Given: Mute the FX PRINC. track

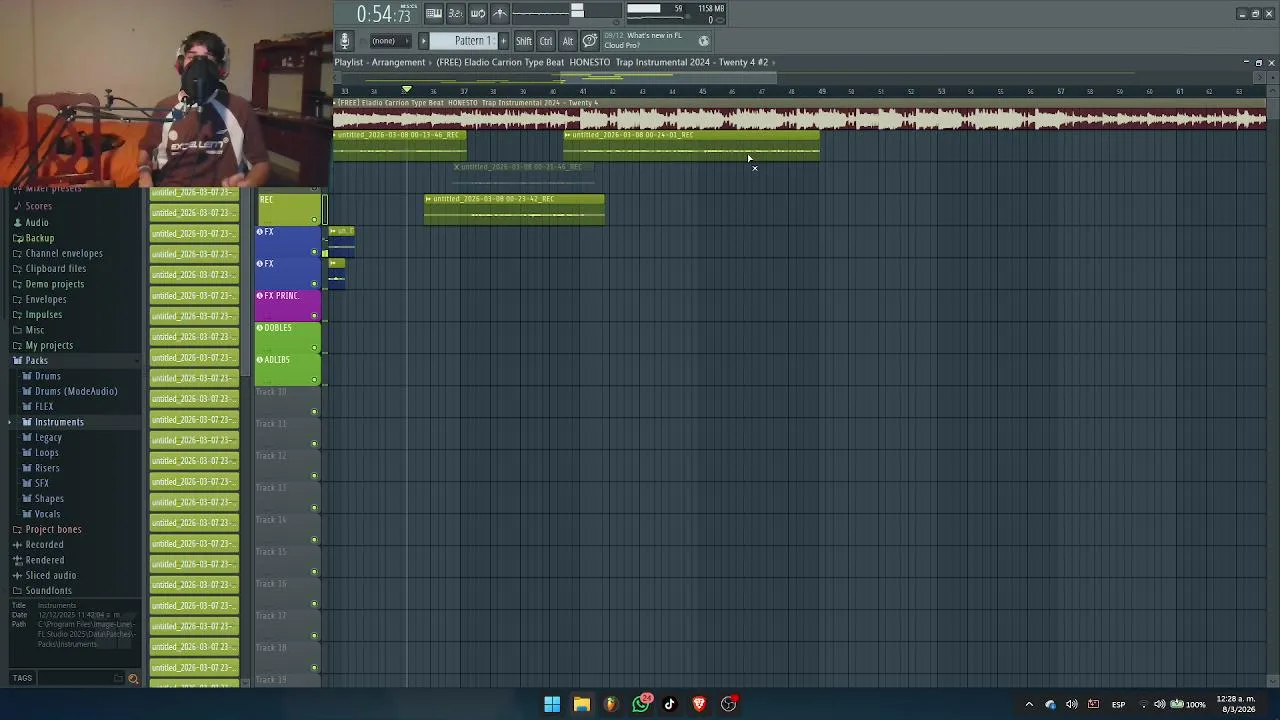Looking at the screenshot, I should [x=314, y=316].
